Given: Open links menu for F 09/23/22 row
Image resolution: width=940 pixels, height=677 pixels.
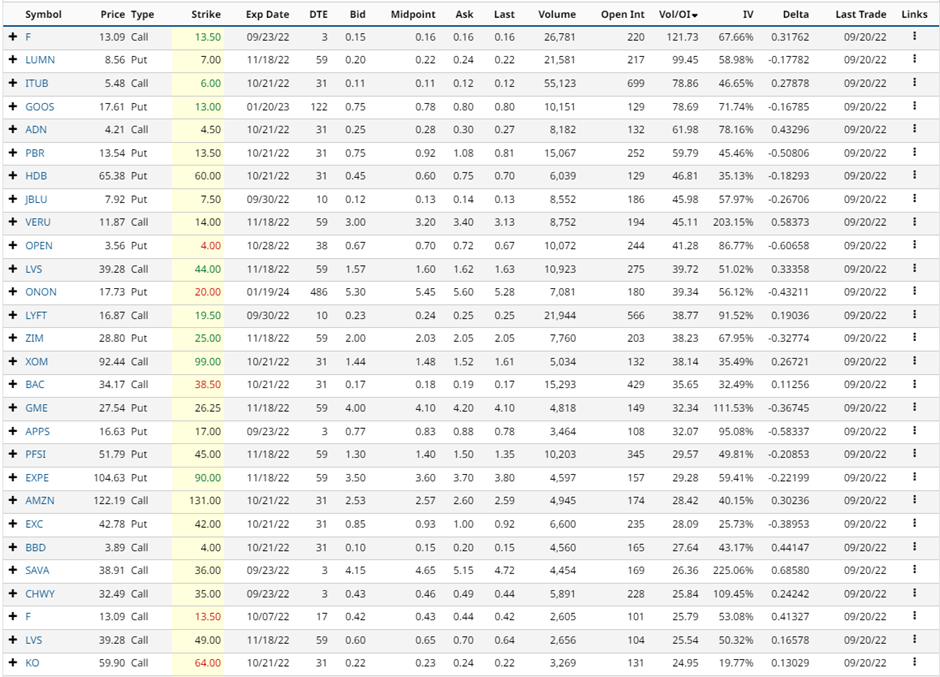Looking at the screenshot, I should (914, 36).
